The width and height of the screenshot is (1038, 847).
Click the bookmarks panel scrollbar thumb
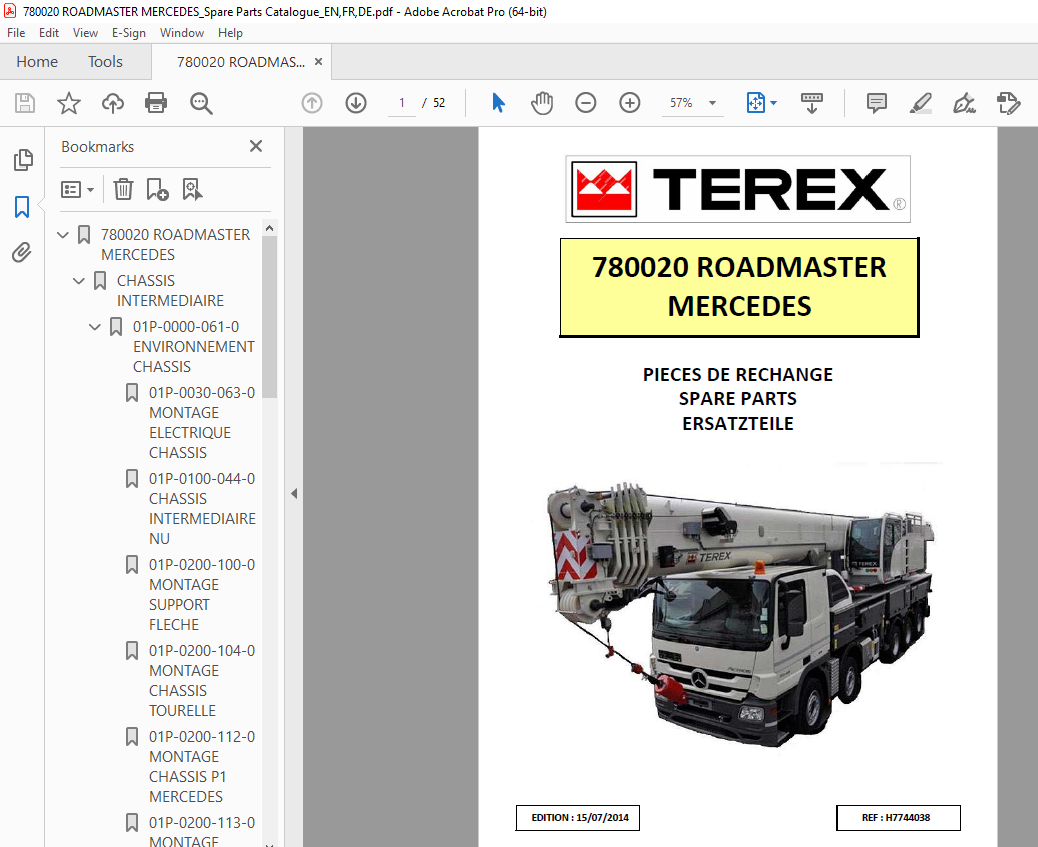(x=269, y=317)
